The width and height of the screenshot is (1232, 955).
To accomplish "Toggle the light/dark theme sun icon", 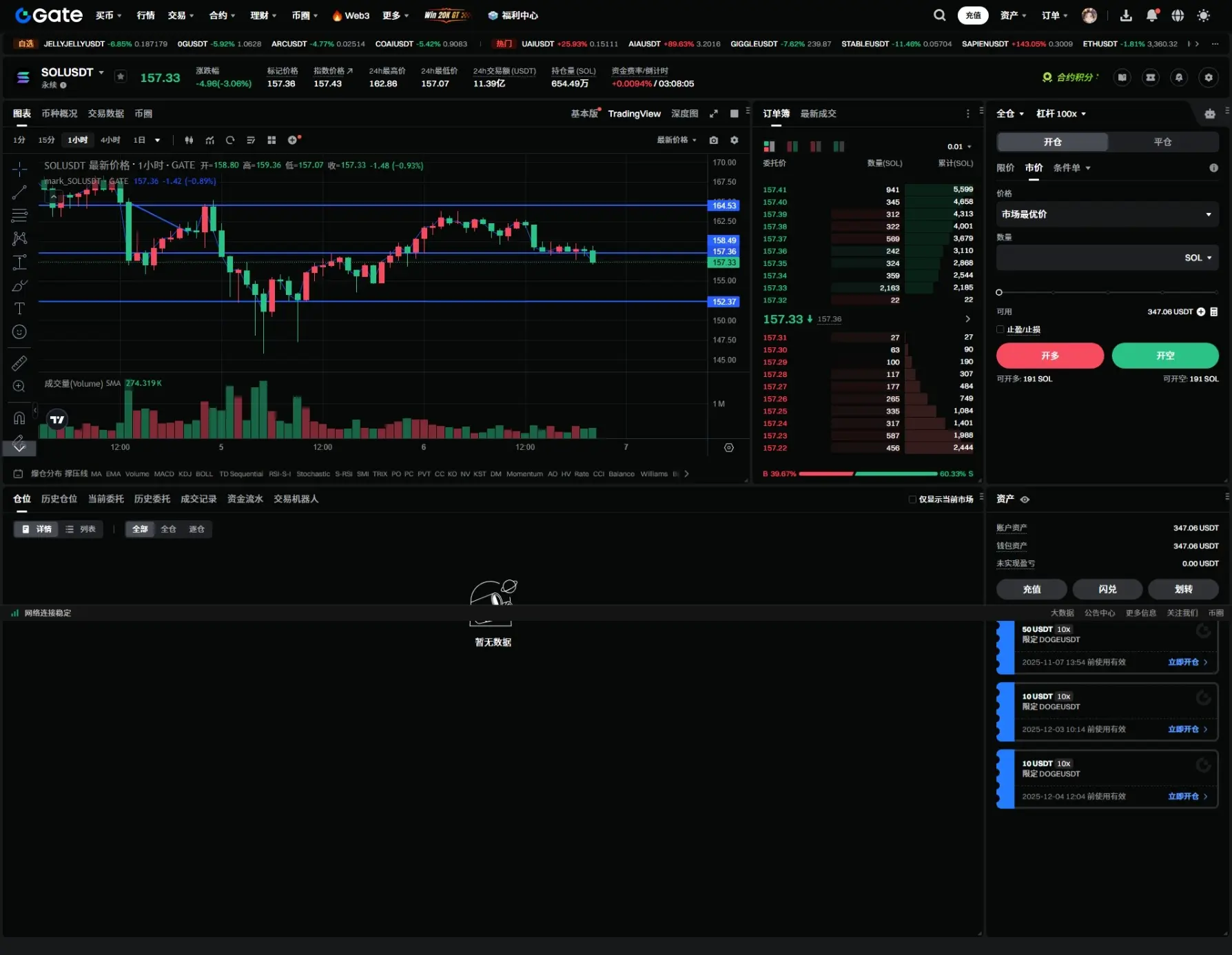I will 1204,15.
